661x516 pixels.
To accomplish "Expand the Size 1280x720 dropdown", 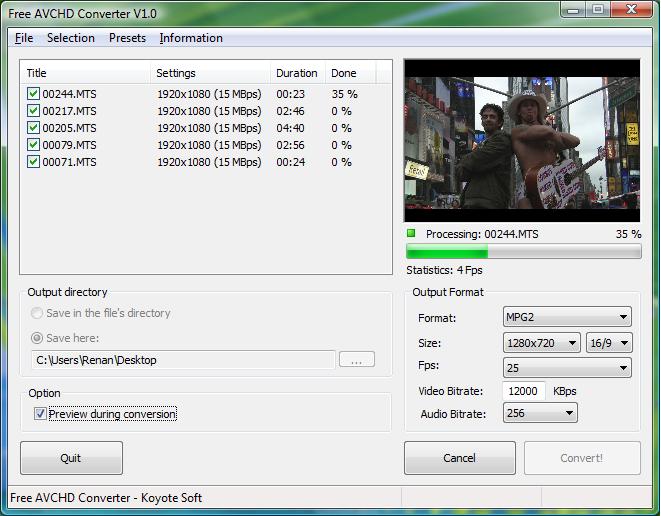I will tap(541, 343).
